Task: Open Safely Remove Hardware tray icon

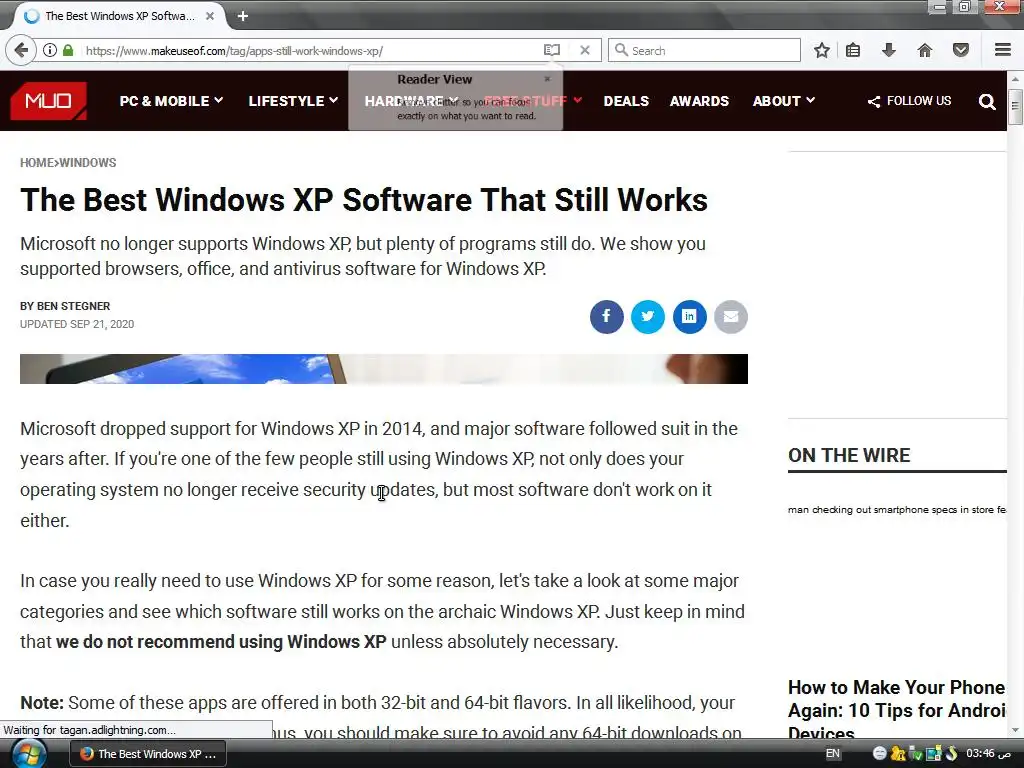Action: coord(916,754)
